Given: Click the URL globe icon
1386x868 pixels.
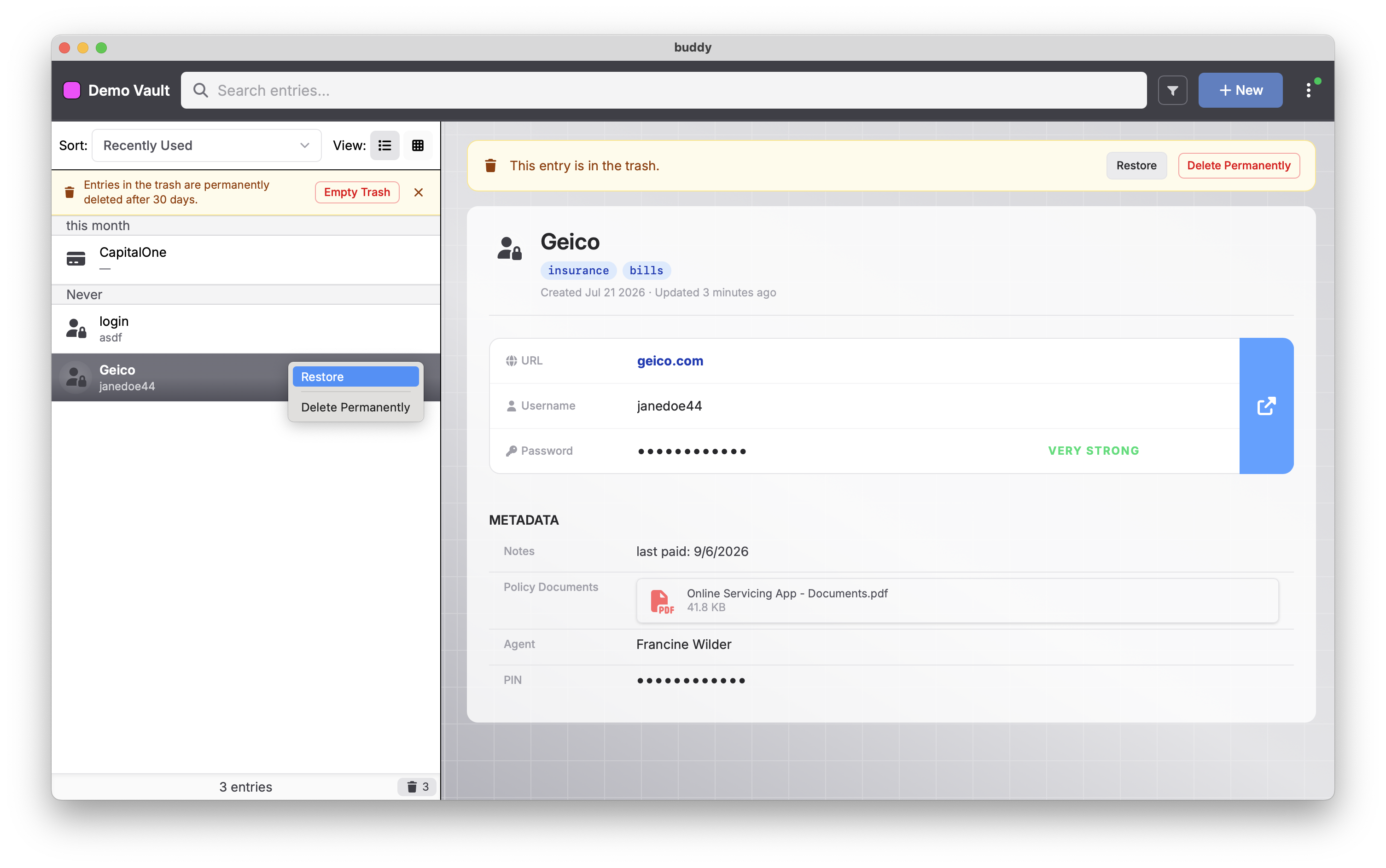Looking at the screenshot, I should [x=511, y=360].
